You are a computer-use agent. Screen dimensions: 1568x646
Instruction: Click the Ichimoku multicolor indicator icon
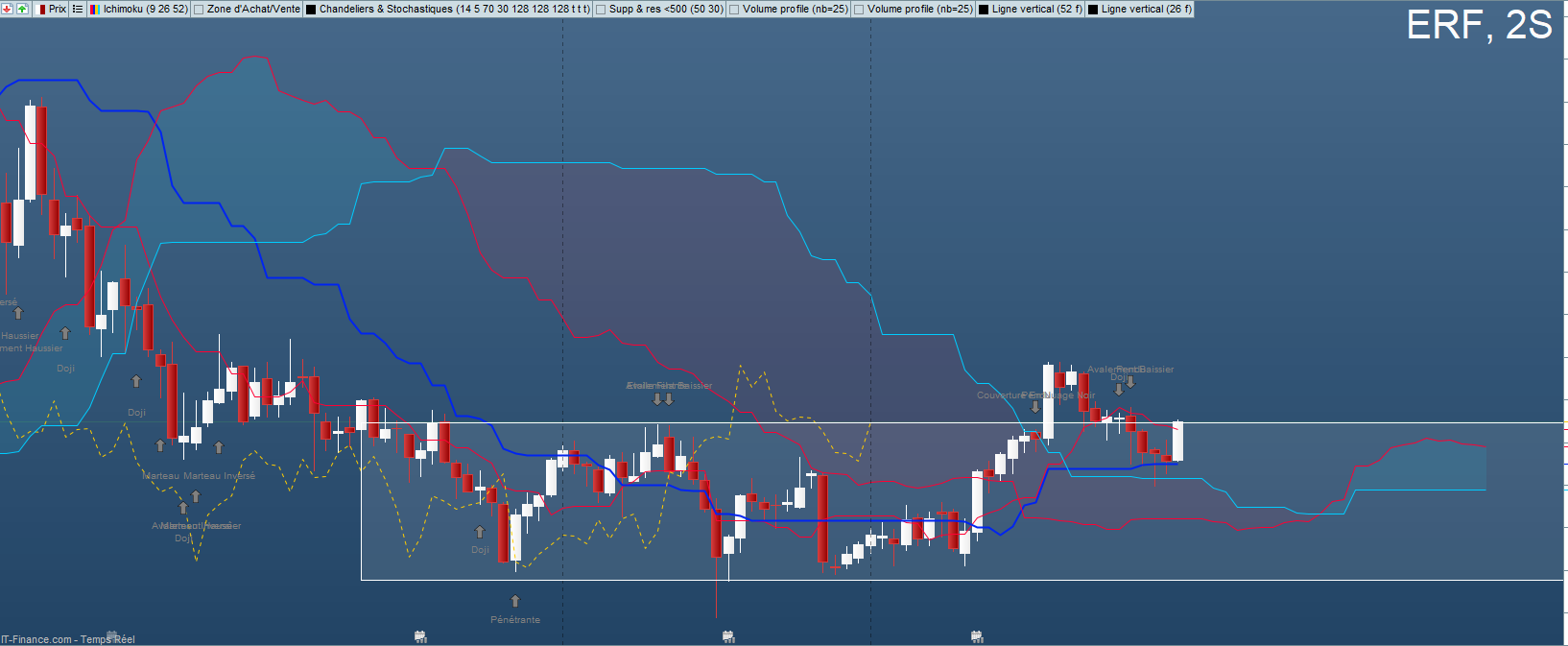[x=94, y=9]
